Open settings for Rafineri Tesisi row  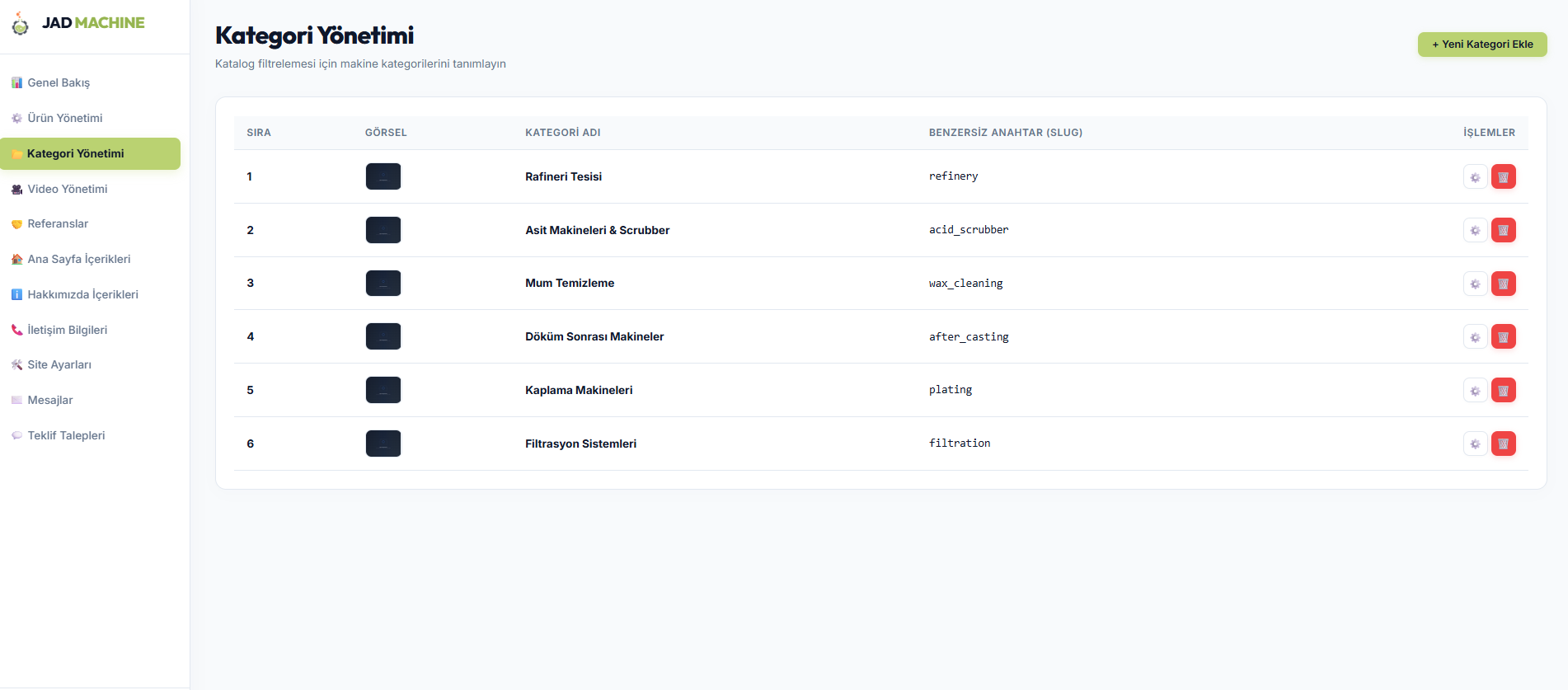(1475, 177)
